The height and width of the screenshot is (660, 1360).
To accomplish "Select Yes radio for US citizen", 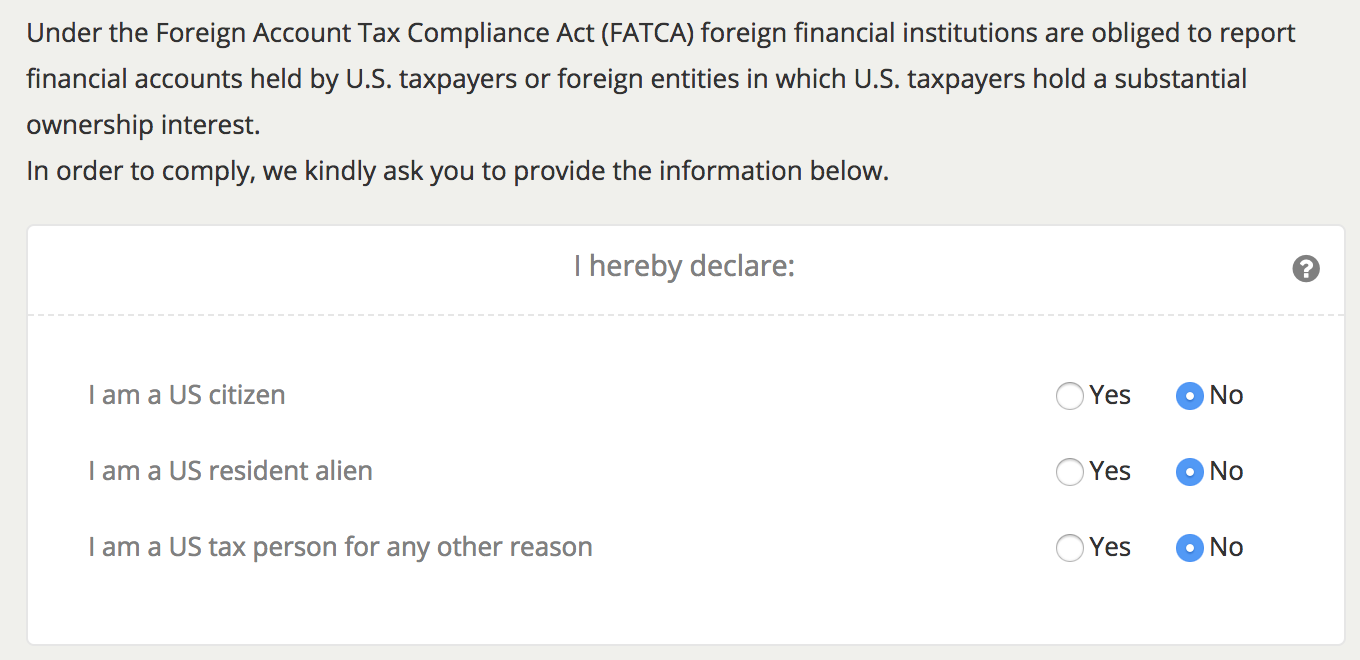I will pos(1070,396).
